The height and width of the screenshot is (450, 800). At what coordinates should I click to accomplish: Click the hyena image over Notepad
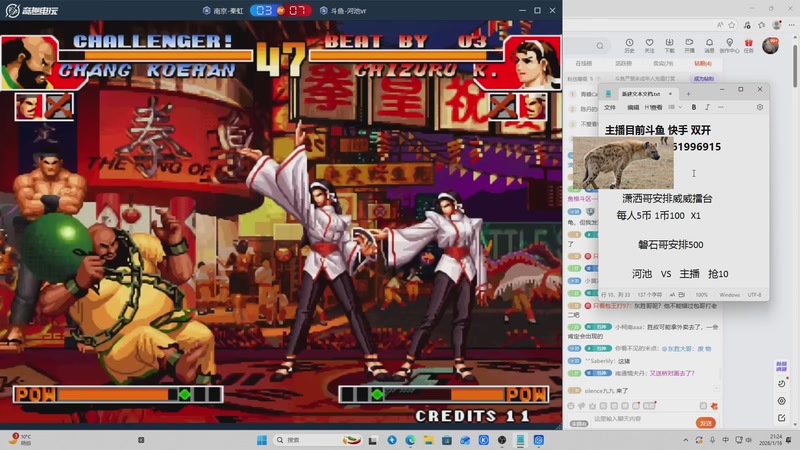(x=623, y=163)
